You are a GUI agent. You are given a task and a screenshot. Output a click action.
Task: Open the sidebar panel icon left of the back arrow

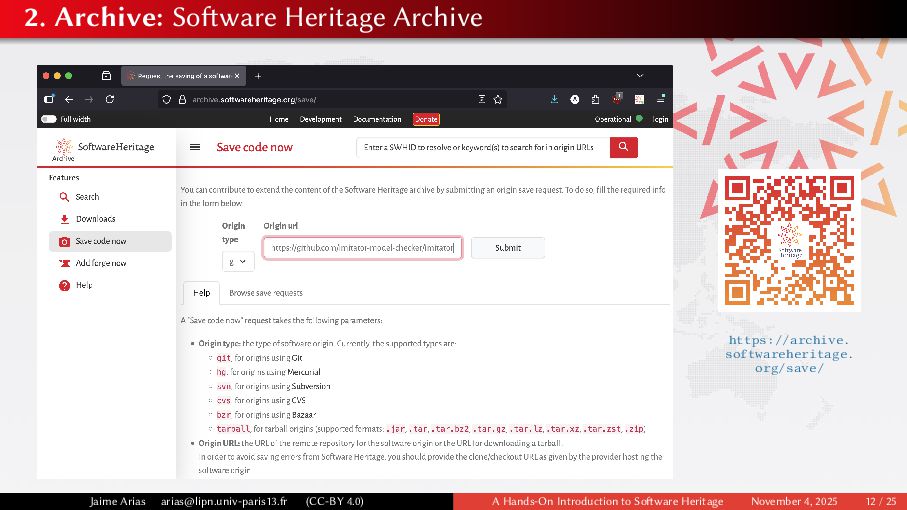pyautogui.click(x=49, y=99)
